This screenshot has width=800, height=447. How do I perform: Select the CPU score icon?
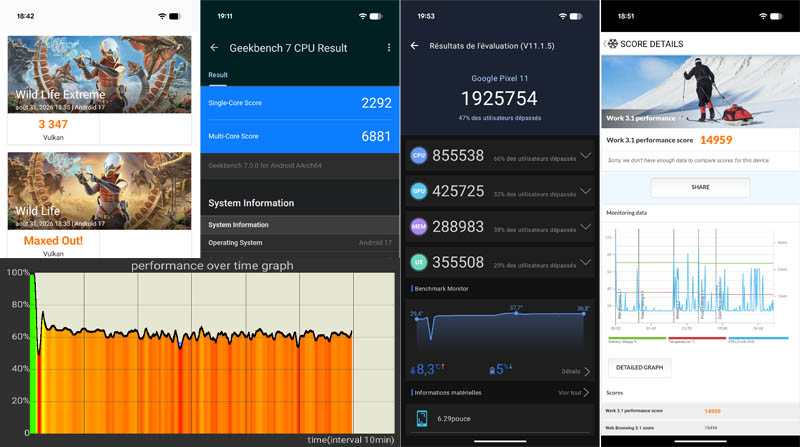click(419, 156)
